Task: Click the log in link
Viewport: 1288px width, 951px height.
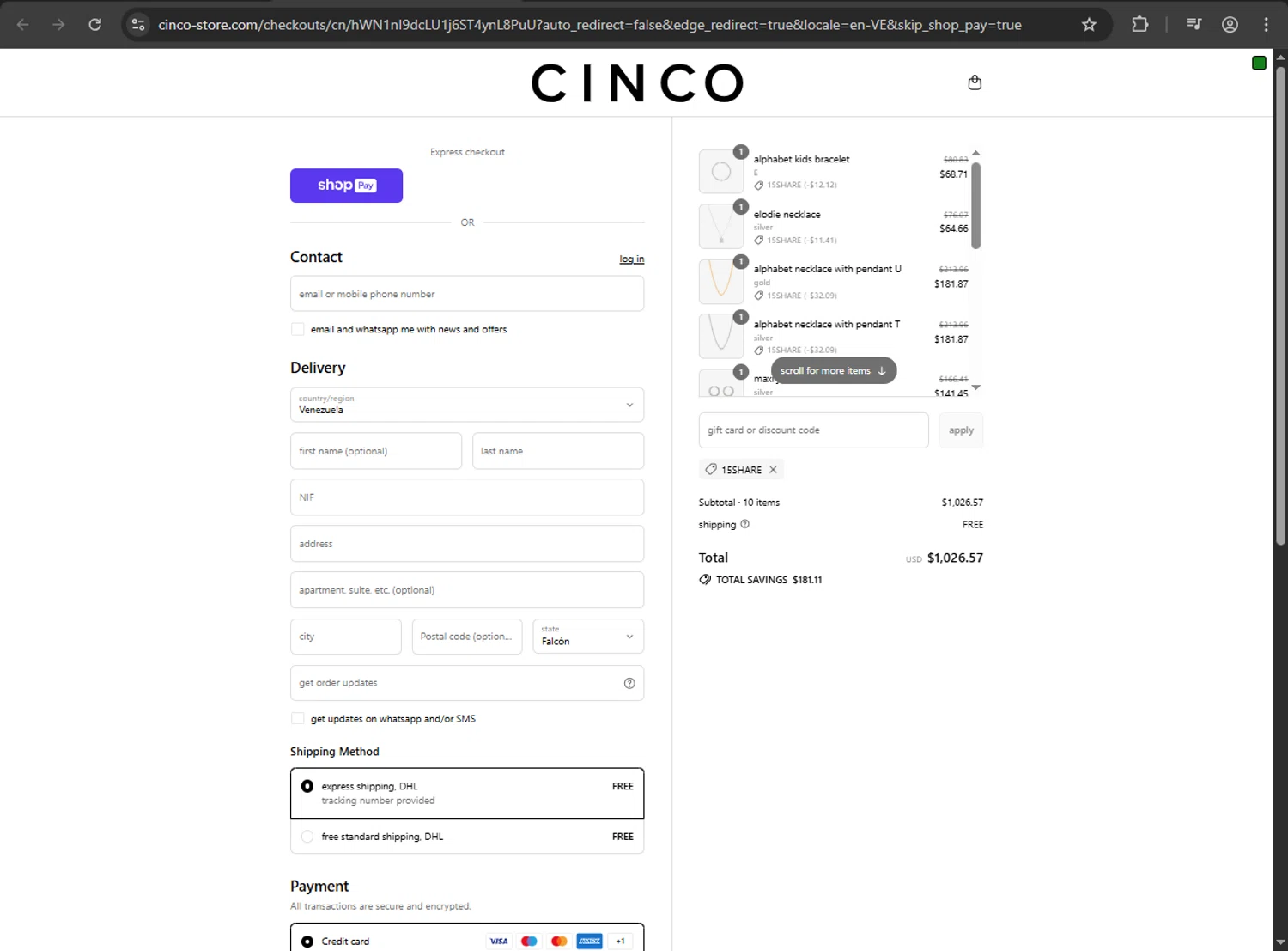Action: click(632, 259)
